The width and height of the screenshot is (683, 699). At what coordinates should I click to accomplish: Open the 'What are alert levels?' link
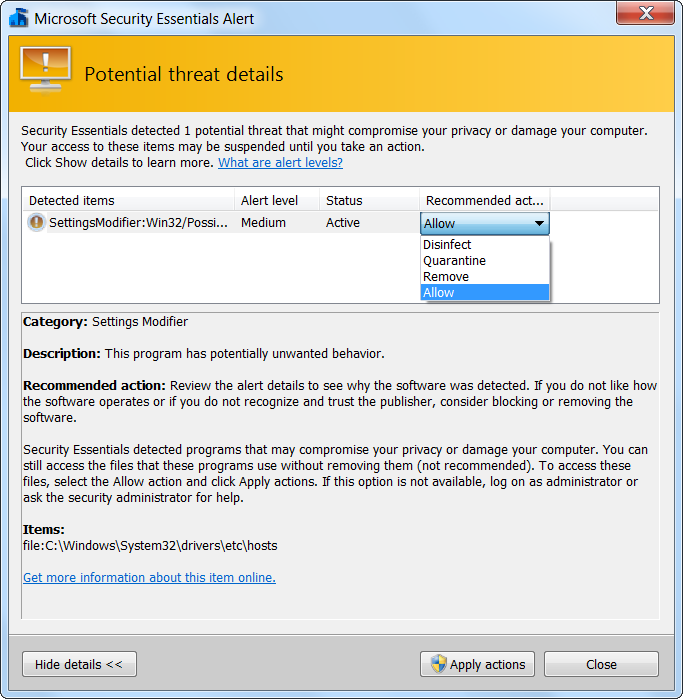(280, 163)
